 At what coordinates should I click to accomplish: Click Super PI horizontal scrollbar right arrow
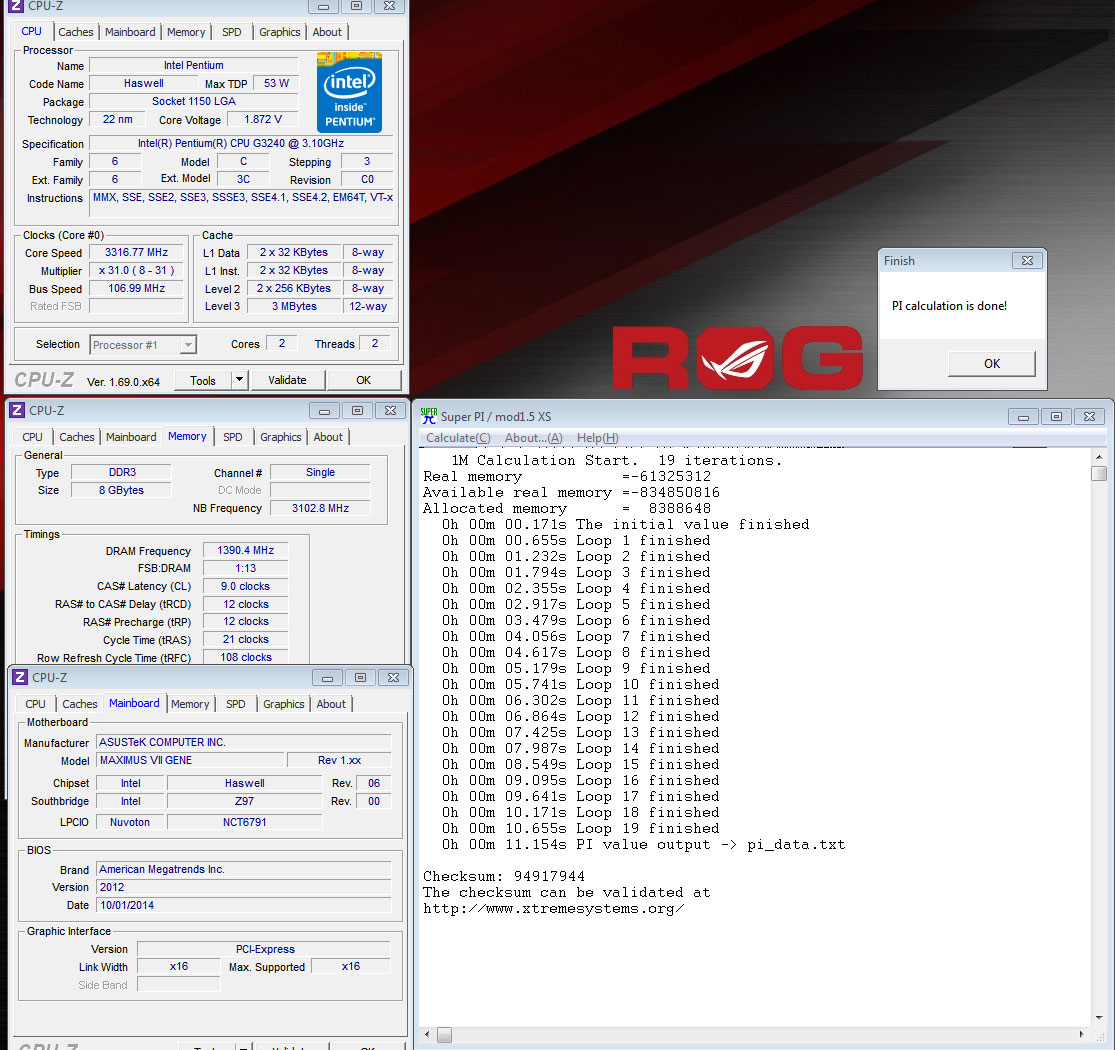[1082, 1034]
